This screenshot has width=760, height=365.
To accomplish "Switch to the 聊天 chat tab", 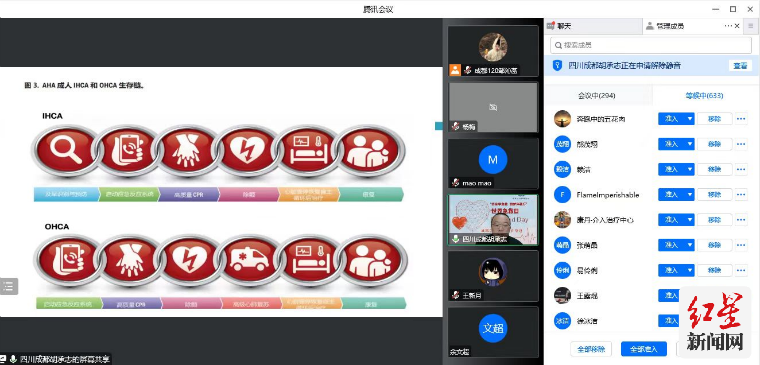I will (x=593, y=26).
